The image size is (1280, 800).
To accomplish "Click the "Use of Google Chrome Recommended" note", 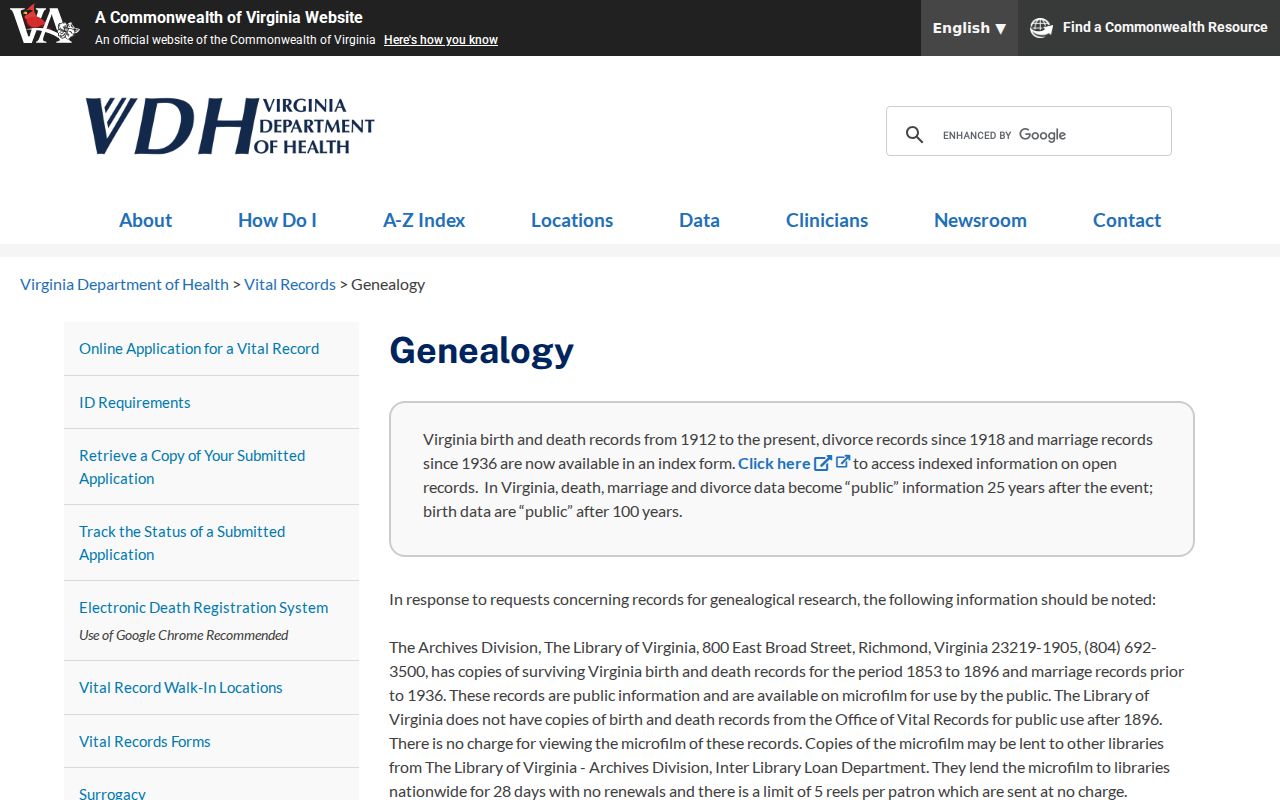I will pyautogui.click(x=184, y=635).
